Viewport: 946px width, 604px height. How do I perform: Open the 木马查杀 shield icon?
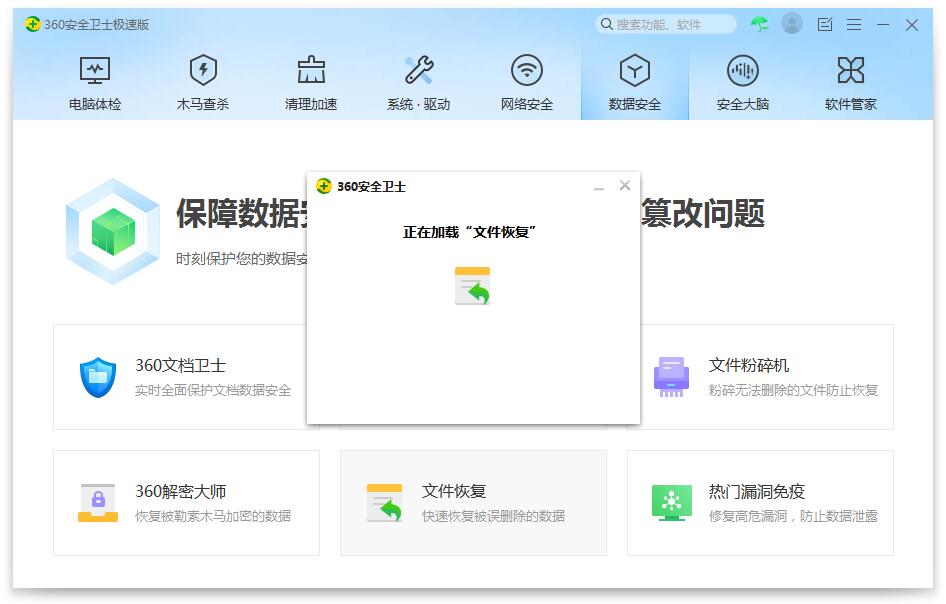point(203,70)
